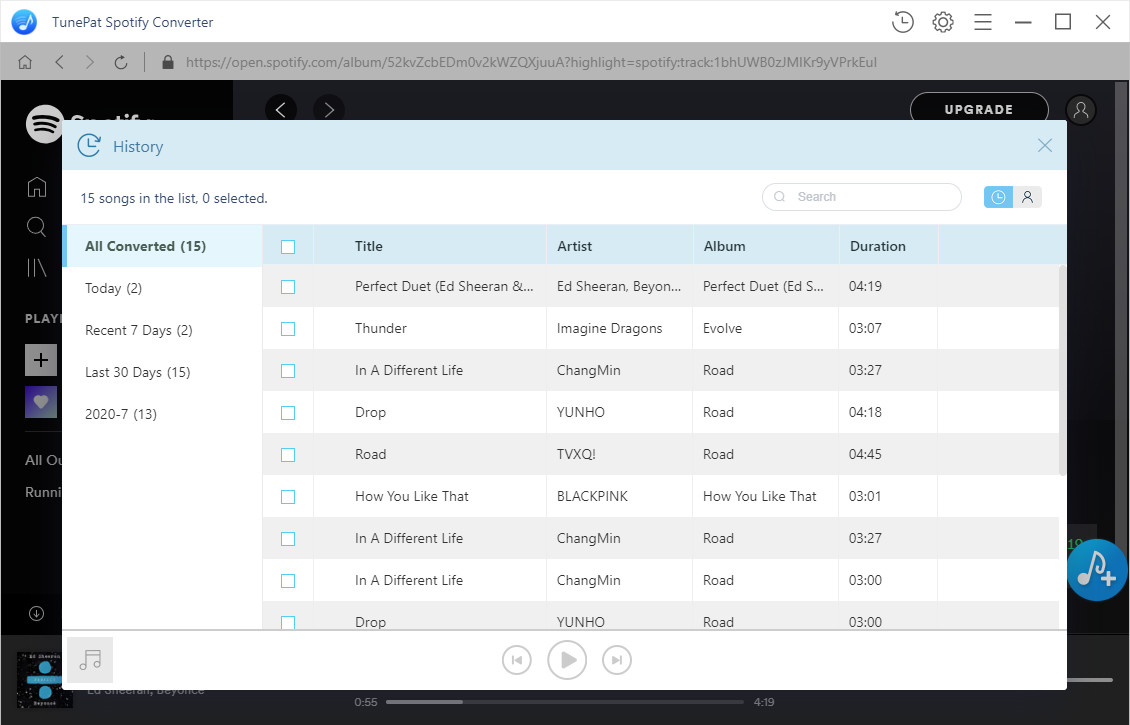Go to browser home page
The image size is (1130, 725).
pos(25,63)
